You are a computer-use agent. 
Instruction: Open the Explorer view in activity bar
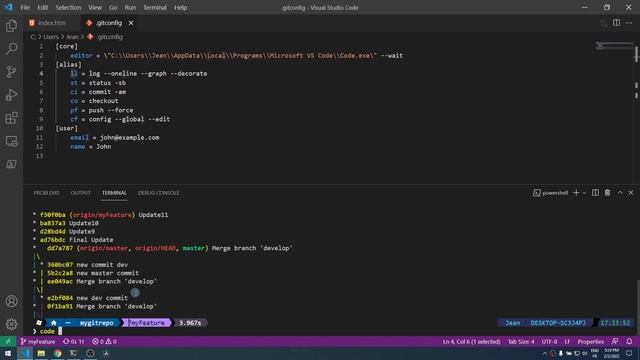pyautogui.click(x=11, y=26)
